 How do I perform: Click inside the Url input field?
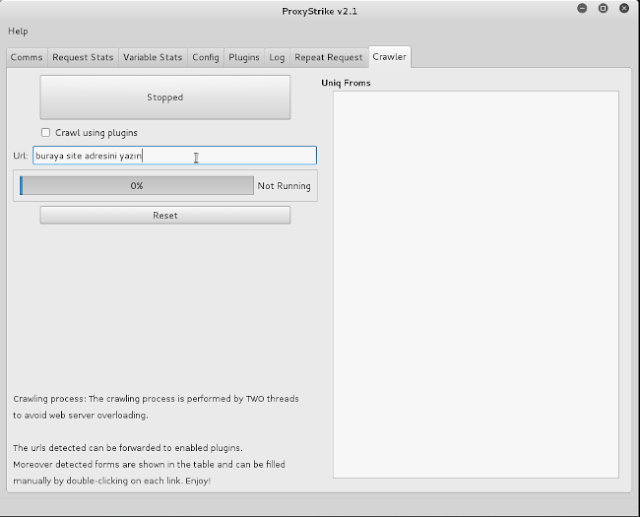[175, 155]
